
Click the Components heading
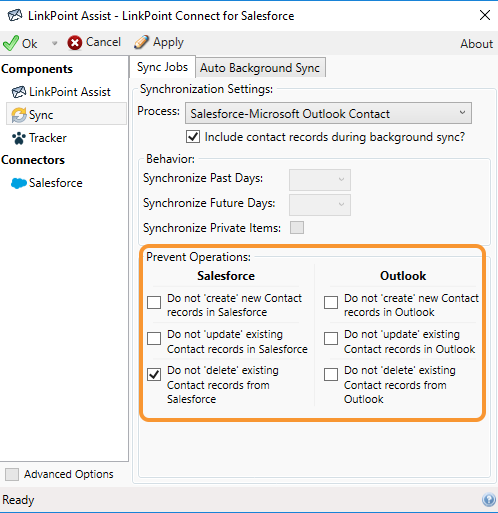pos(37,69)
